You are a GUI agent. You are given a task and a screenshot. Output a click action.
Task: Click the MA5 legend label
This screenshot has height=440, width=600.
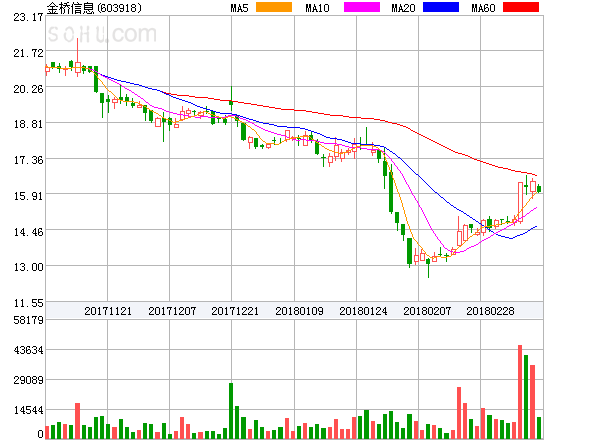(240, 8)
